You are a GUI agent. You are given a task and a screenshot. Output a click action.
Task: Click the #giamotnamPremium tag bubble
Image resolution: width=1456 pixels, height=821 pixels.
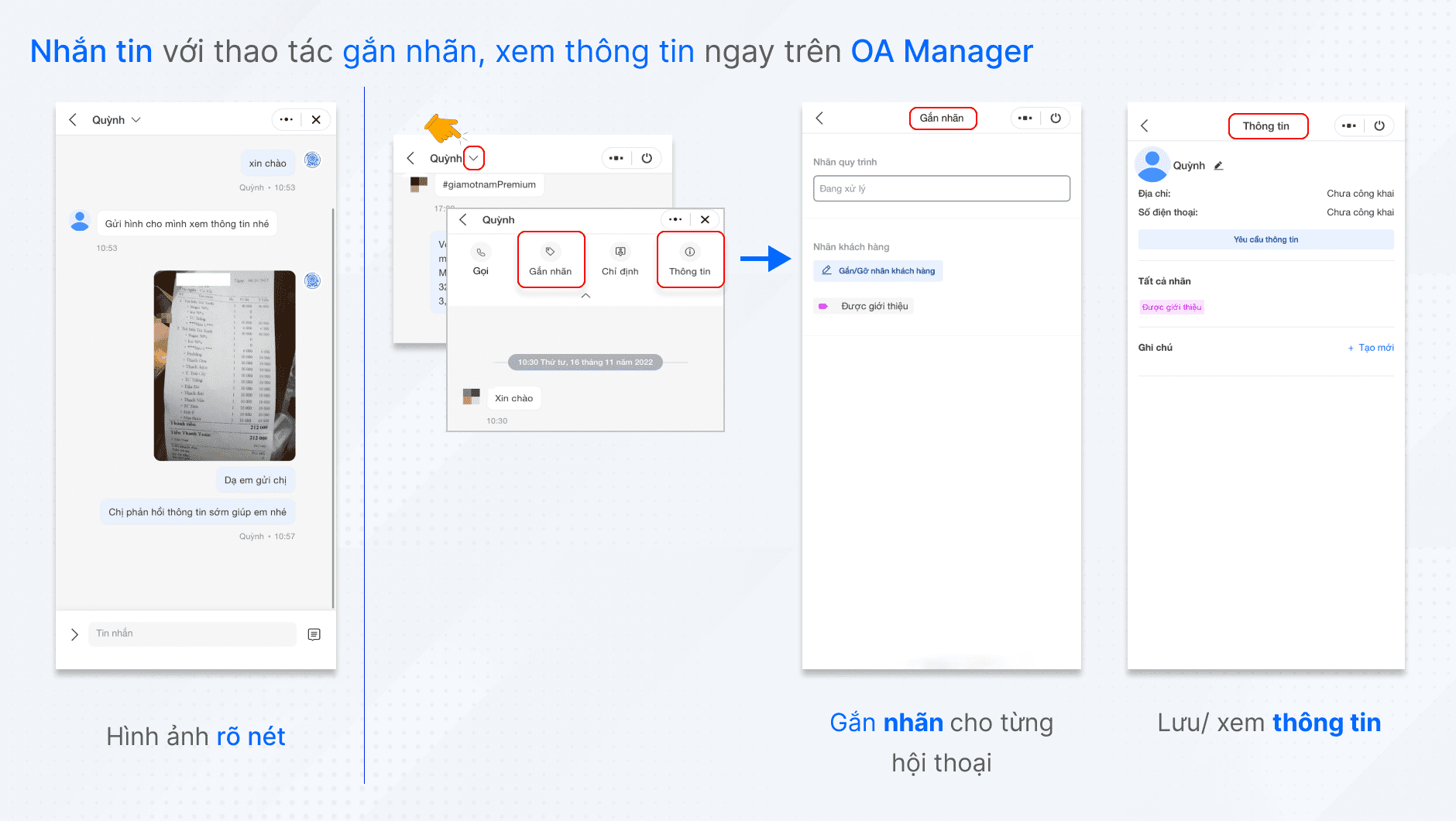pyautogui.click(x=489, y=184)
